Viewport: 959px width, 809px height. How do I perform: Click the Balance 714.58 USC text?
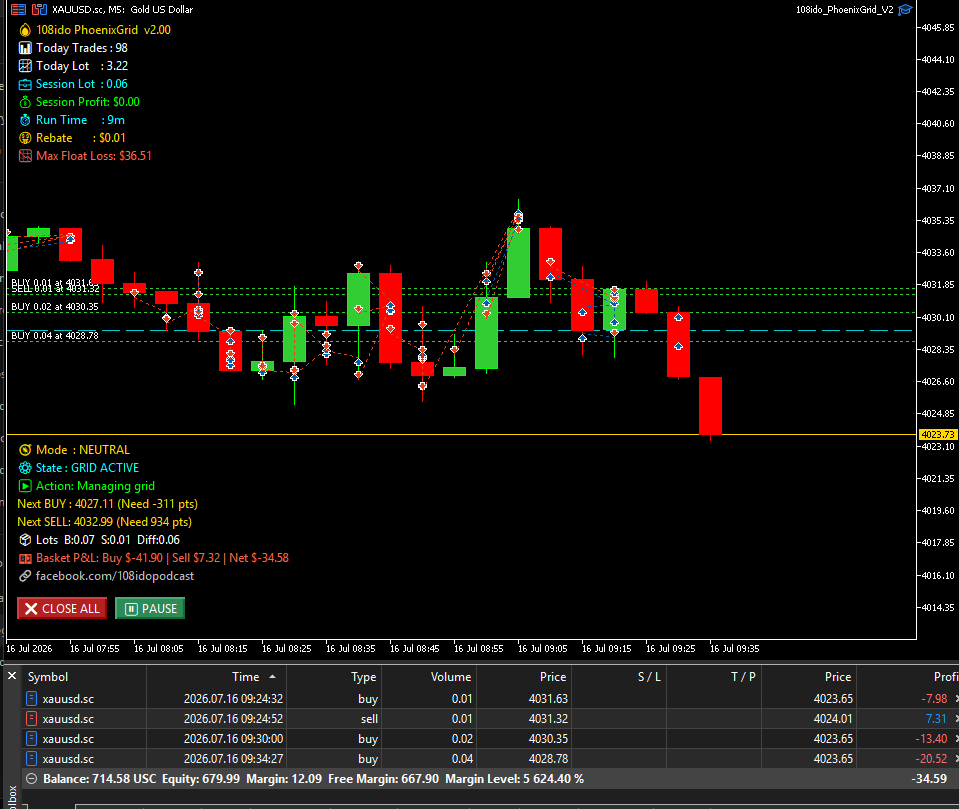[x=100, y=779]
